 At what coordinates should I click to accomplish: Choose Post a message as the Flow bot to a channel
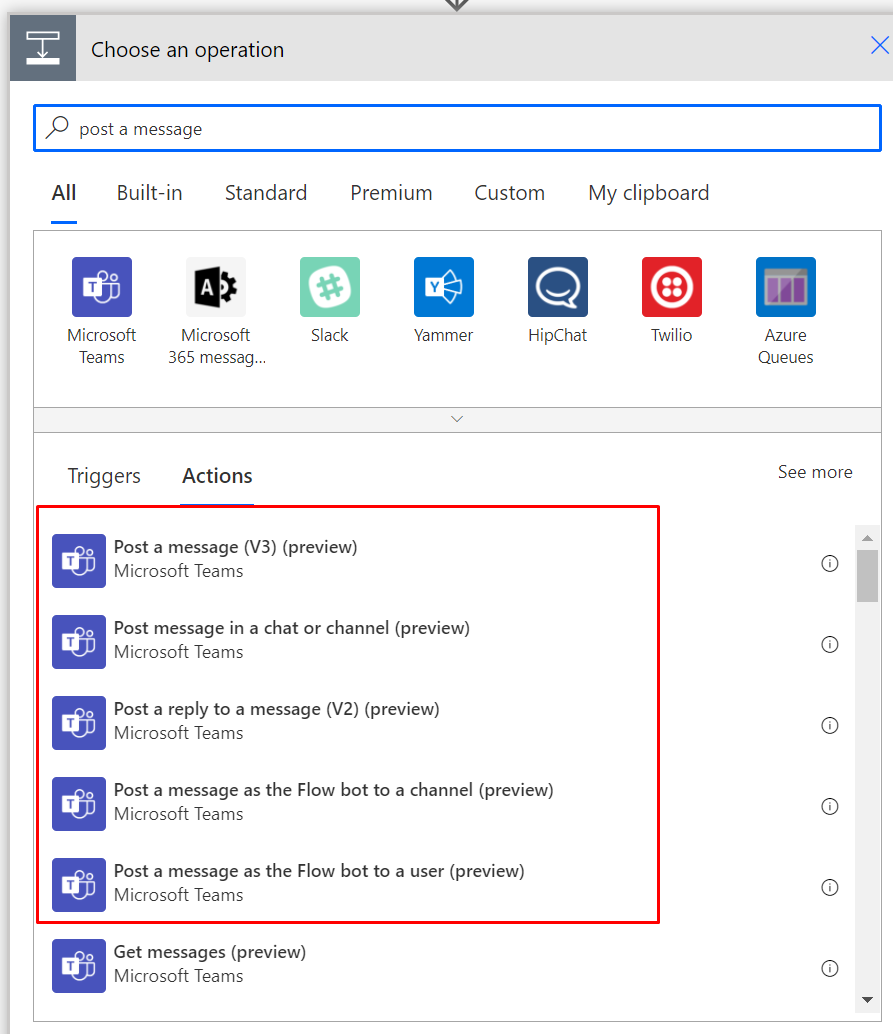coord(334,791)
